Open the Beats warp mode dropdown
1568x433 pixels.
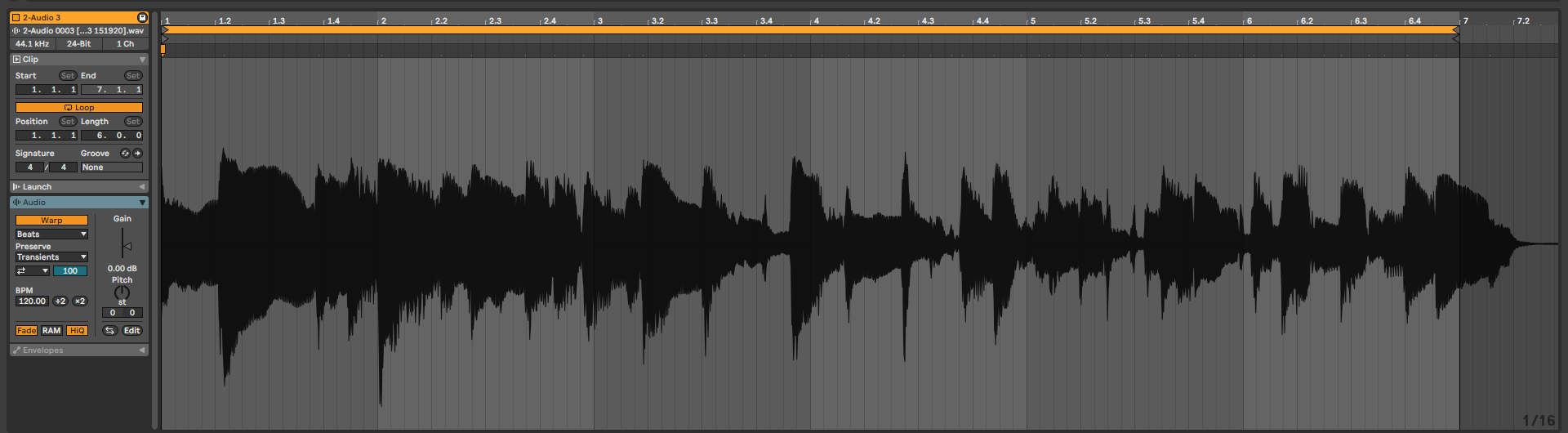[x=51, y=234]
